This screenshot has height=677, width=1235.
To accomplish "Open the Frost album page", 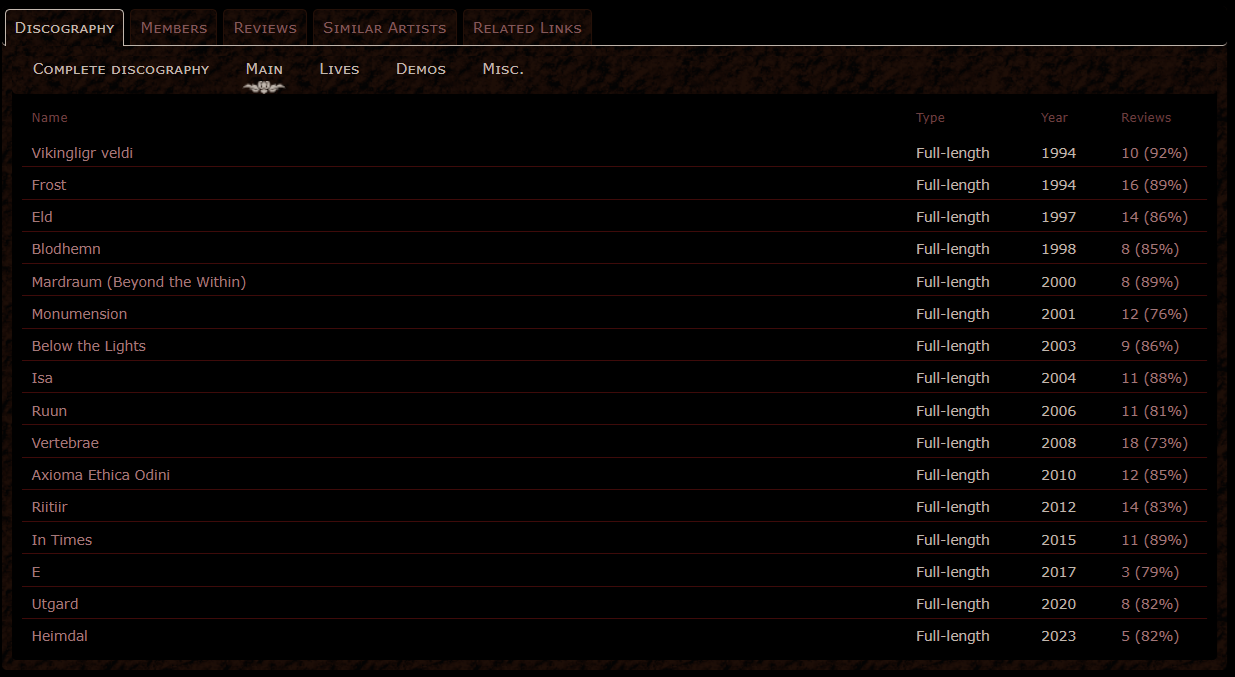I will click(49, 185).
